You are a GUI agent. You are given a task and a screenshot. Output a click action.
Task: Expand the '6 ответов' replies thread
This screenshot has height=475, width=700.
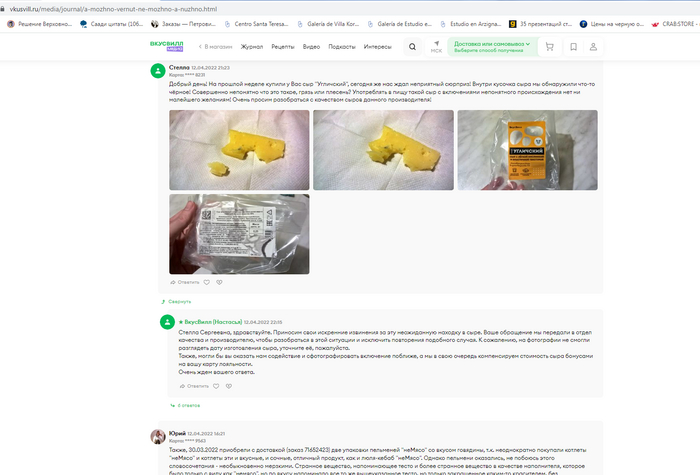coord(185,405)
